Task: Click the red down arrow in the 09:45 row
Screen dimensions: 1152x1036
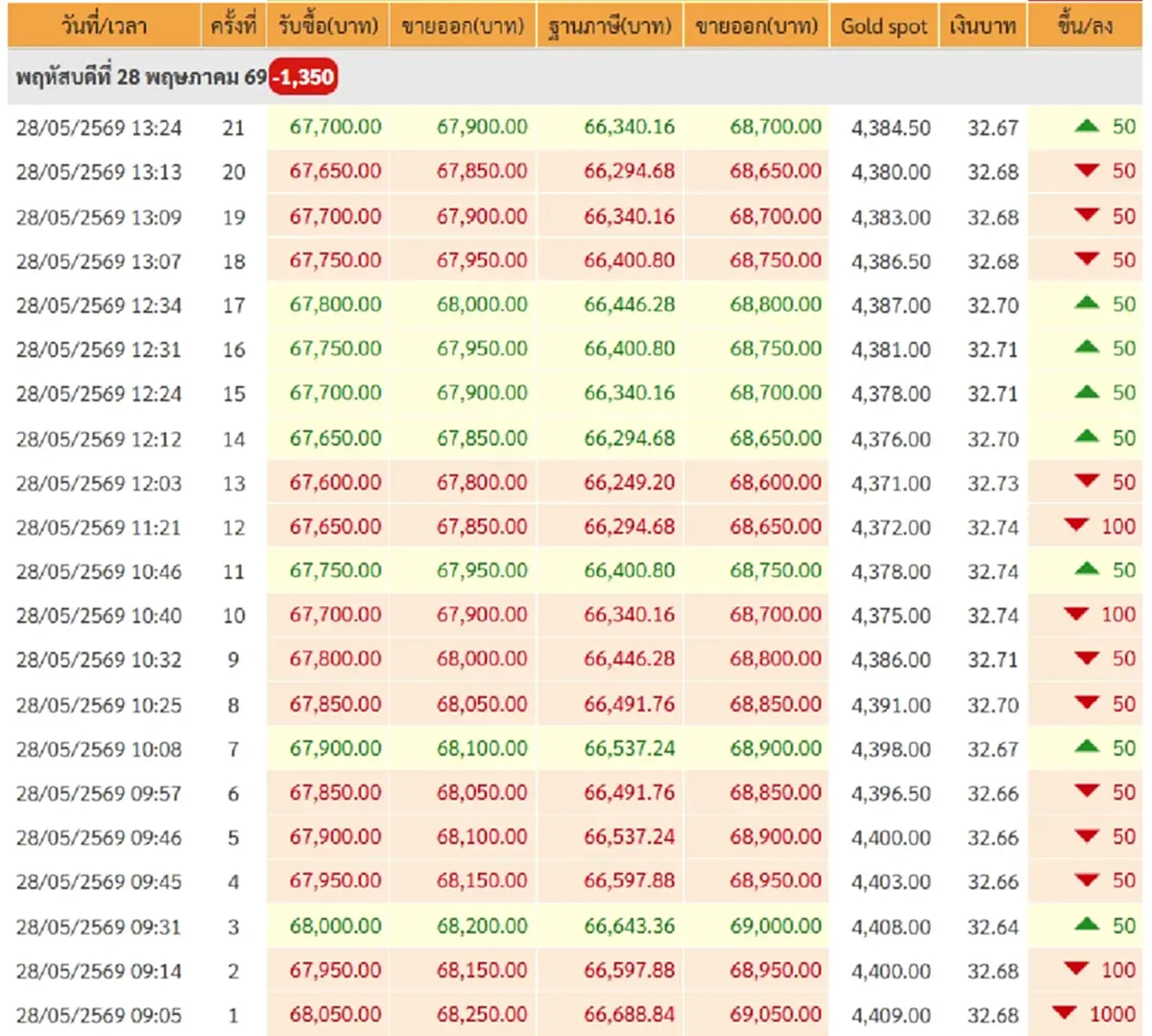Action: [1087, 879]
